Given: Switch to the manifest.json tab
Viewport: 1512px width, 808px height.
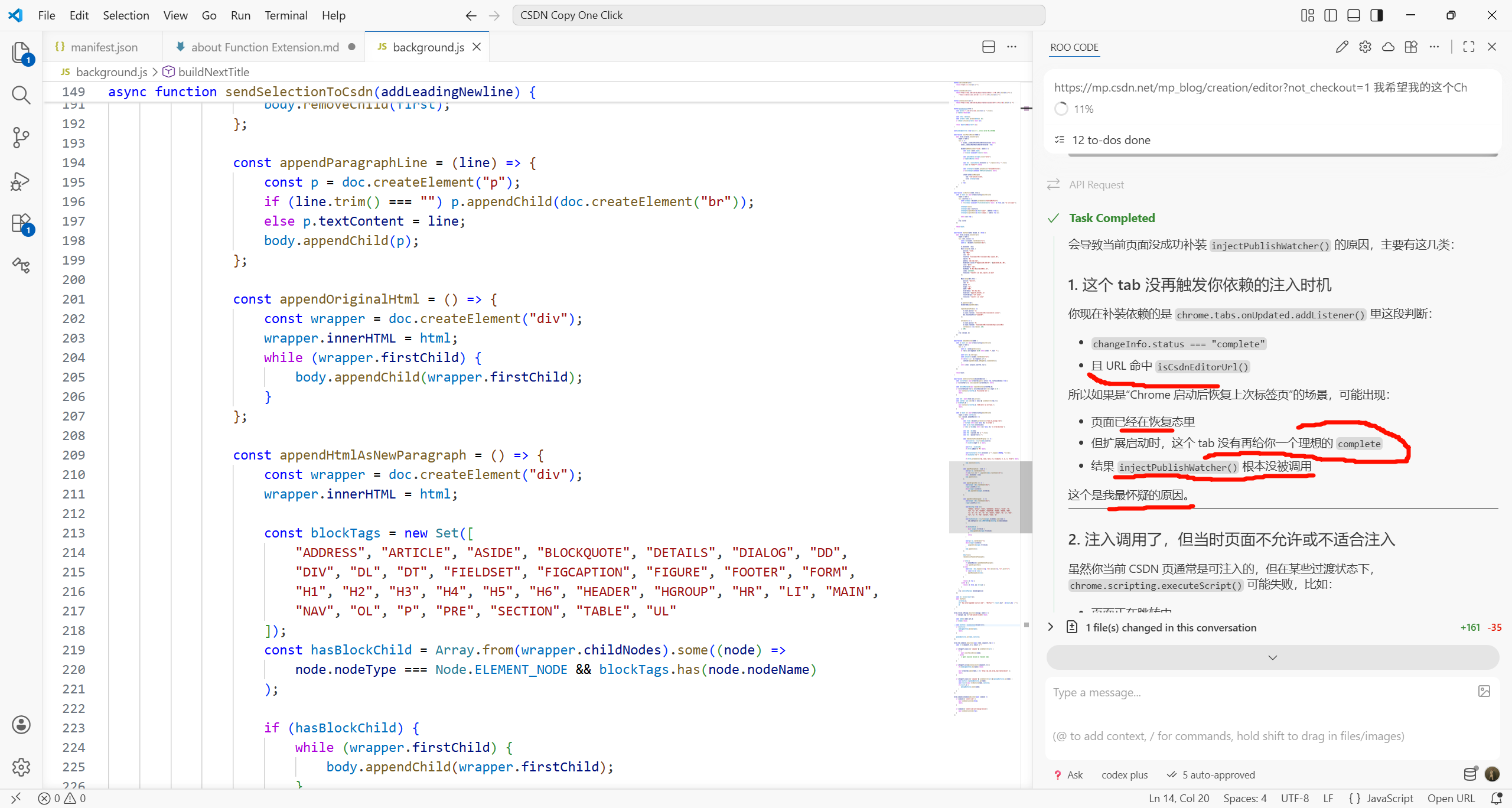Looking at the screenshot, I should (x=104, y=47).
